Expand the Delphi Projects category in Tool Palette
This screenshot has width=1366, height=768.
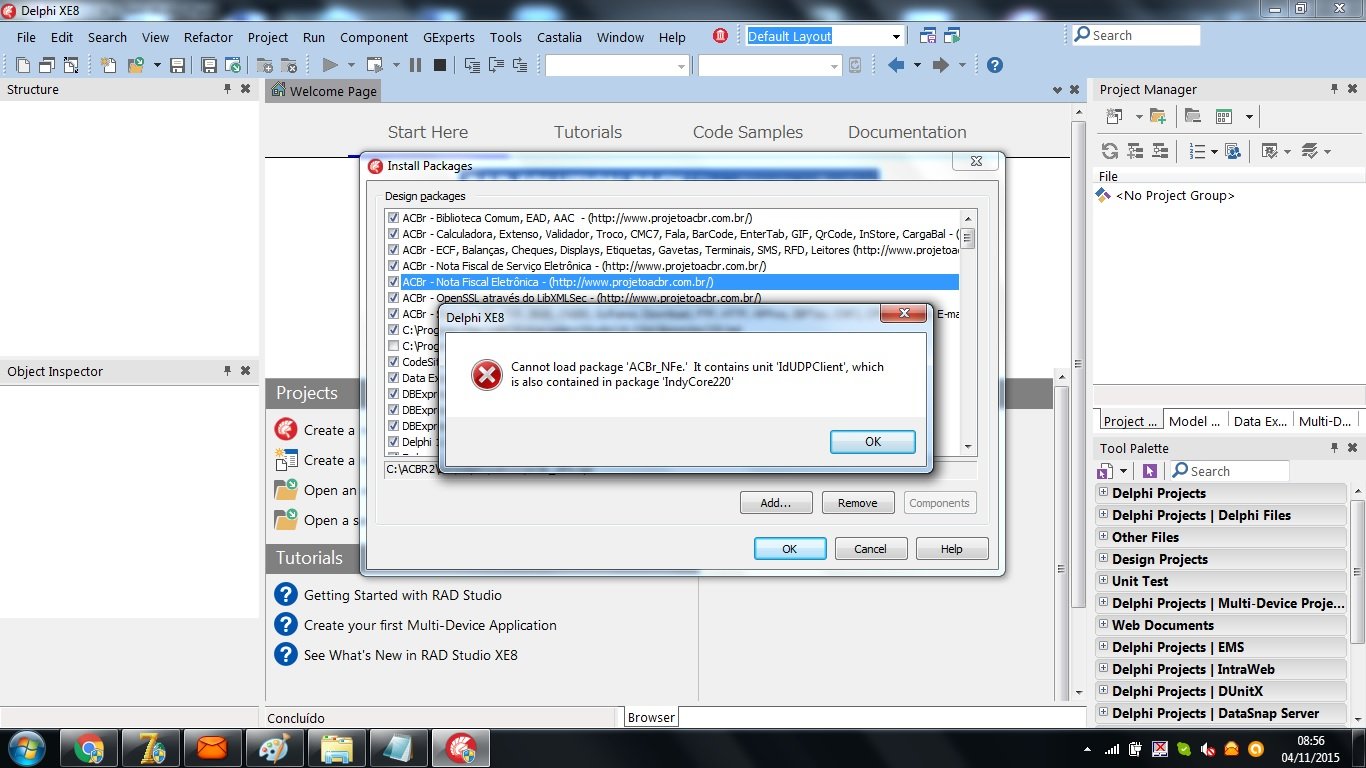coord(1103,492)
